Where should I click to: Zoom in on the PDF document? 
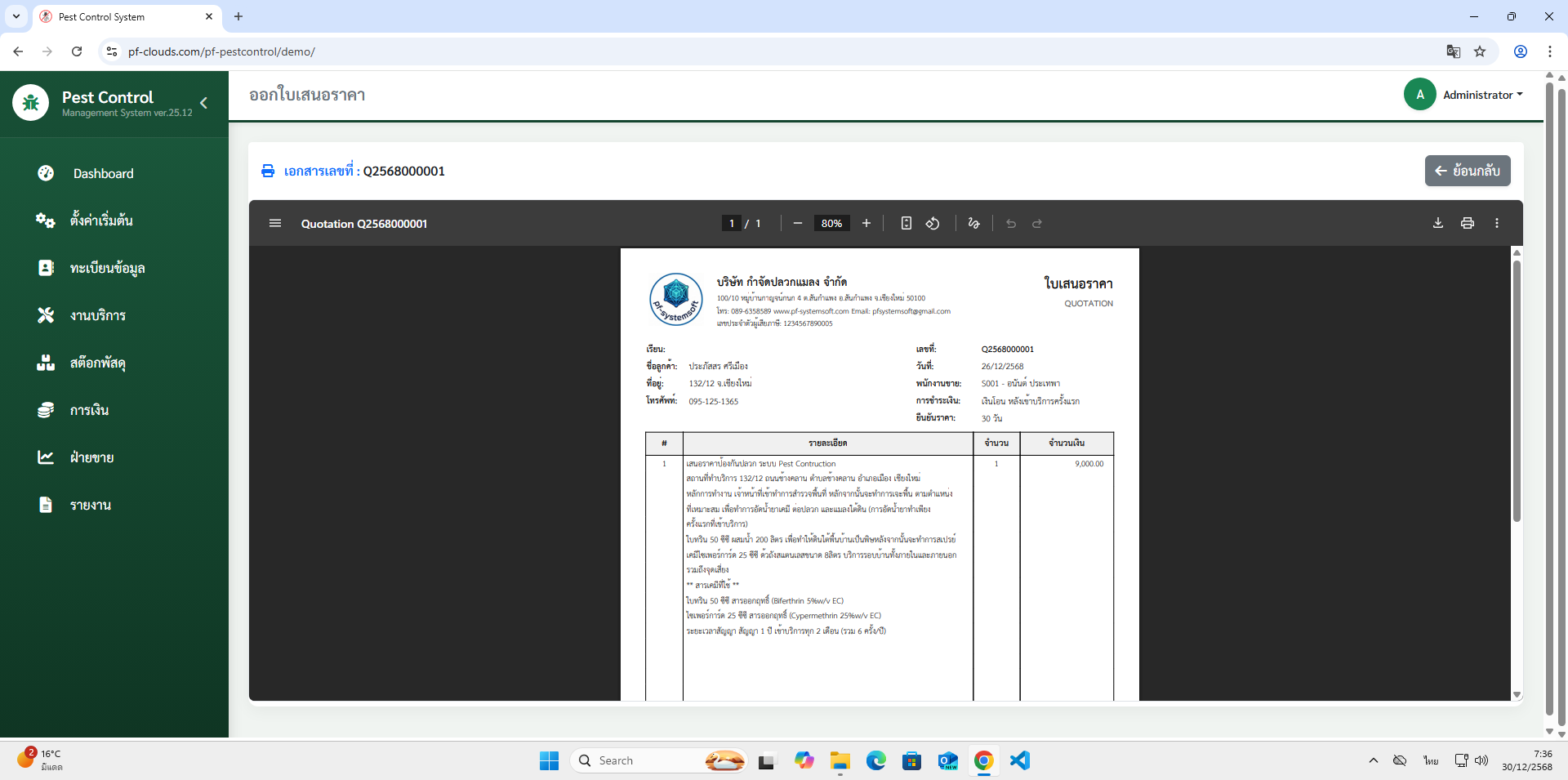tap(866, 223)
